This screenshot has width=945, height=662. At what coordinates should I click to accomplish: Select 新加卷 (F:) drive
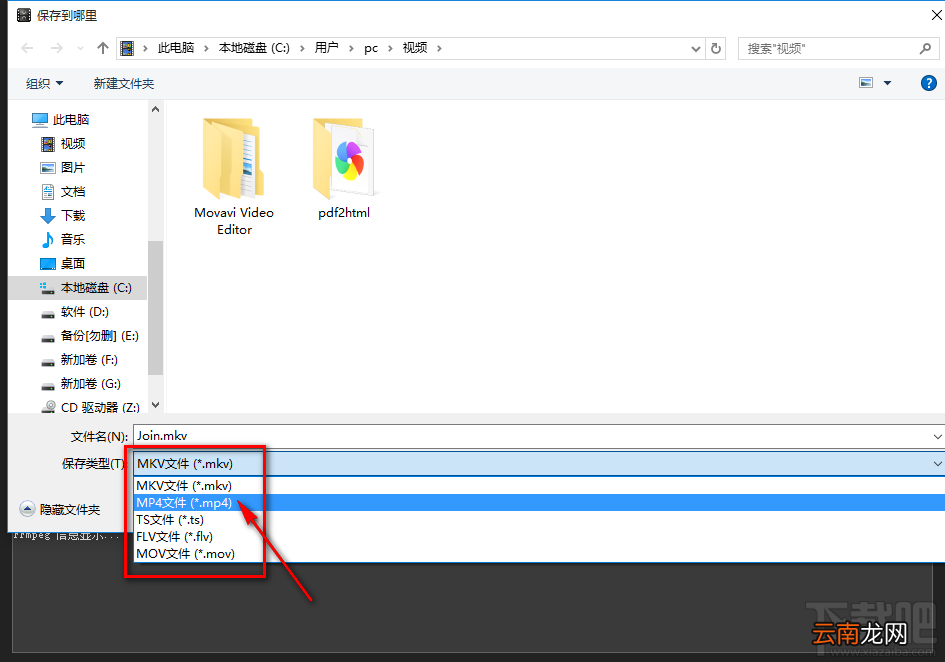point(80,360)
